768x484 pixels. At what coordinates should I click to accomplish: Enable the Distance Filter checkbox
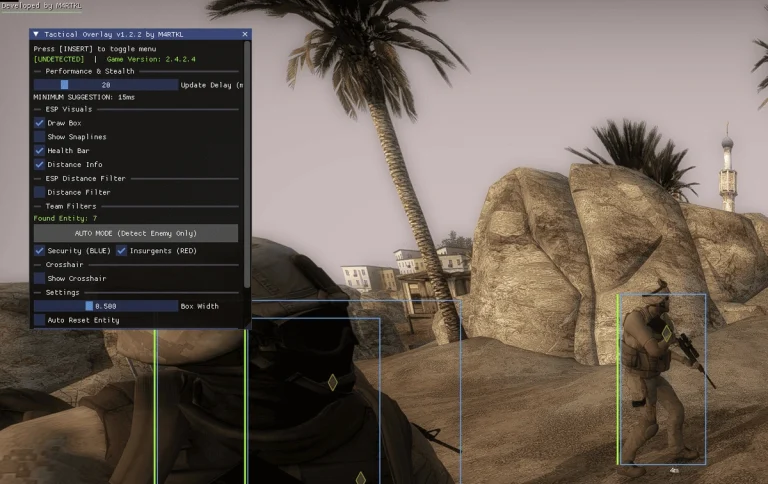coord(40,192)
